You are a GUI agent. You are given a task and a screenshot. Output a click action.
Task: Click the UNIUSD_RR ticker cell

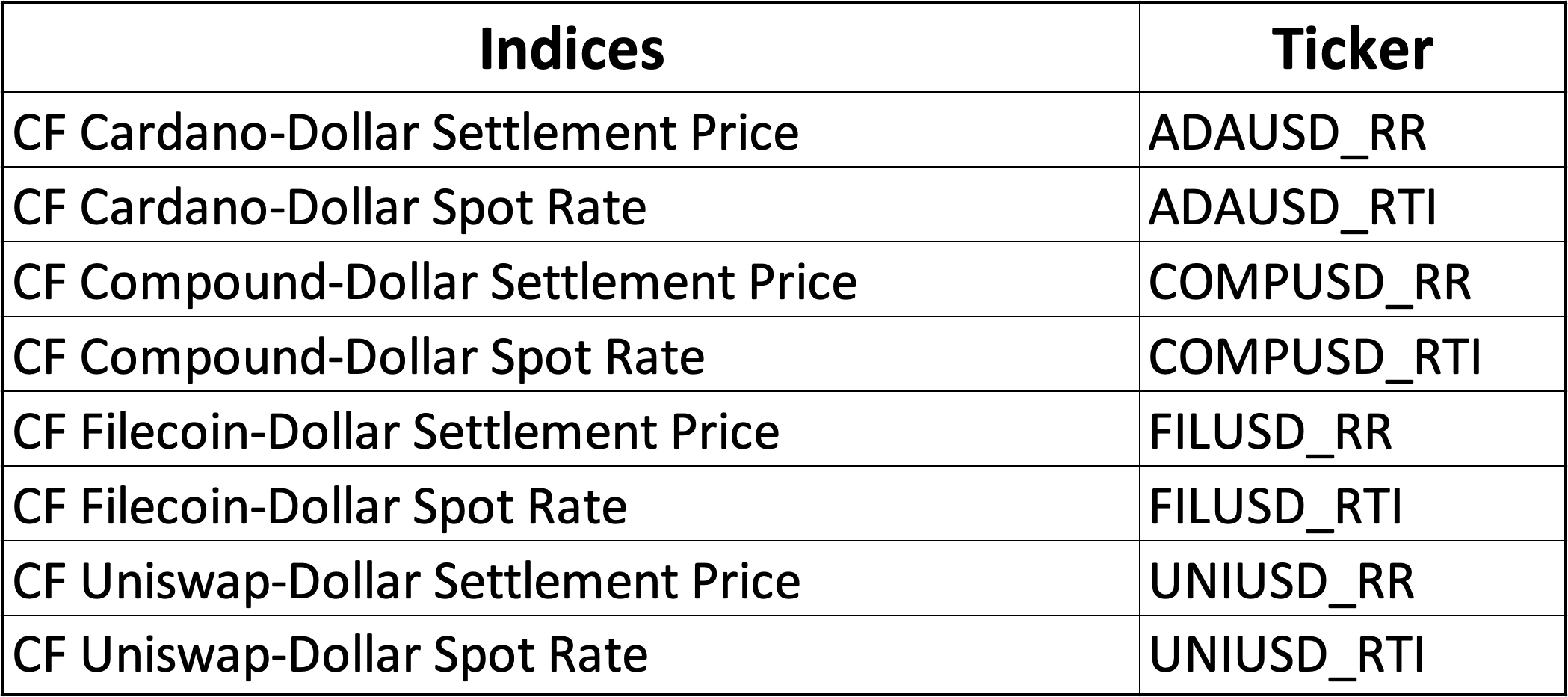click(1351, 579)
